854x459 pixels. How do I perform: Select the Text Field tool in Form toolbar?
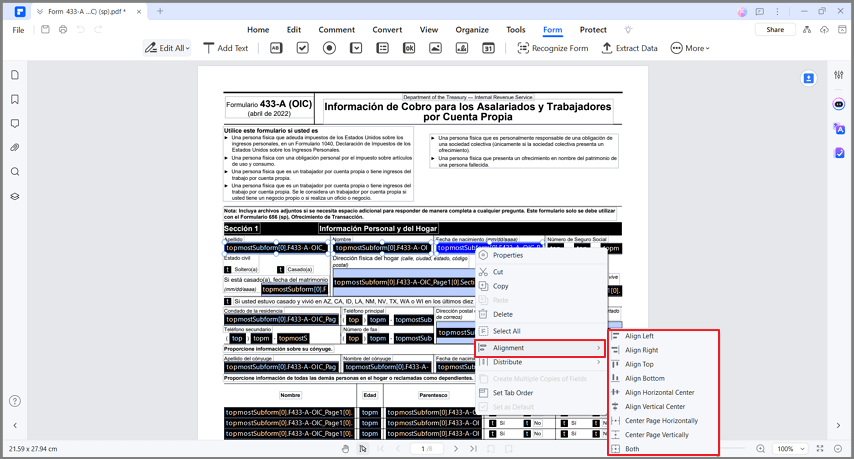click(x=276, y=48)
